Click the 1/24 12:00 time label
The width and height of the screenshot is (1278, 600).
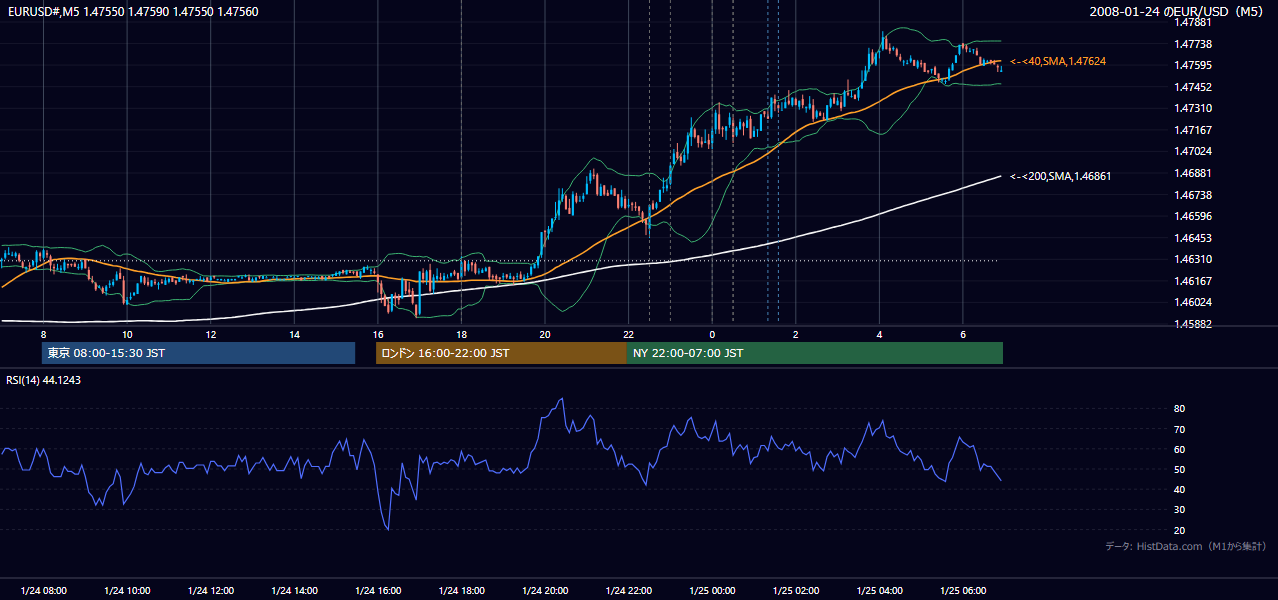[210, 591]
